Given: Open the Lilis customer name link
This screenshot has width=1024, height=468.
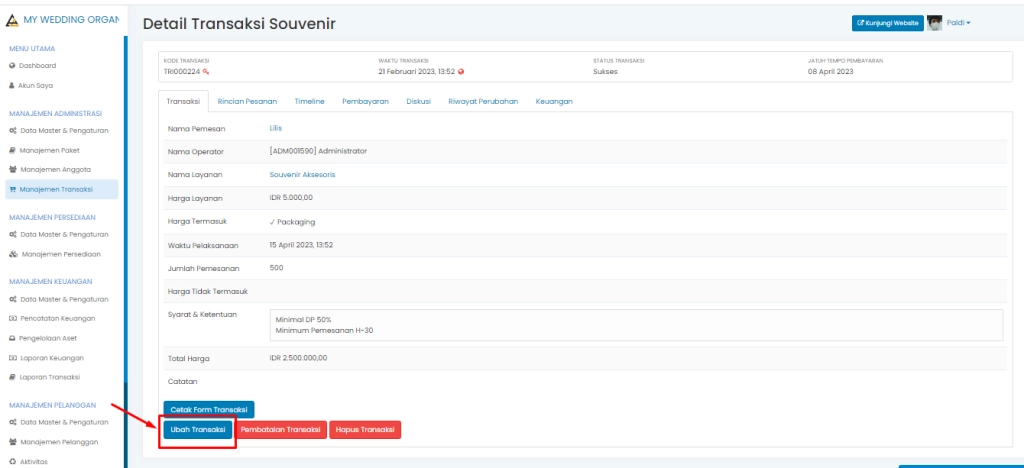Looking at the screenshot, I should tap(276, 129).
